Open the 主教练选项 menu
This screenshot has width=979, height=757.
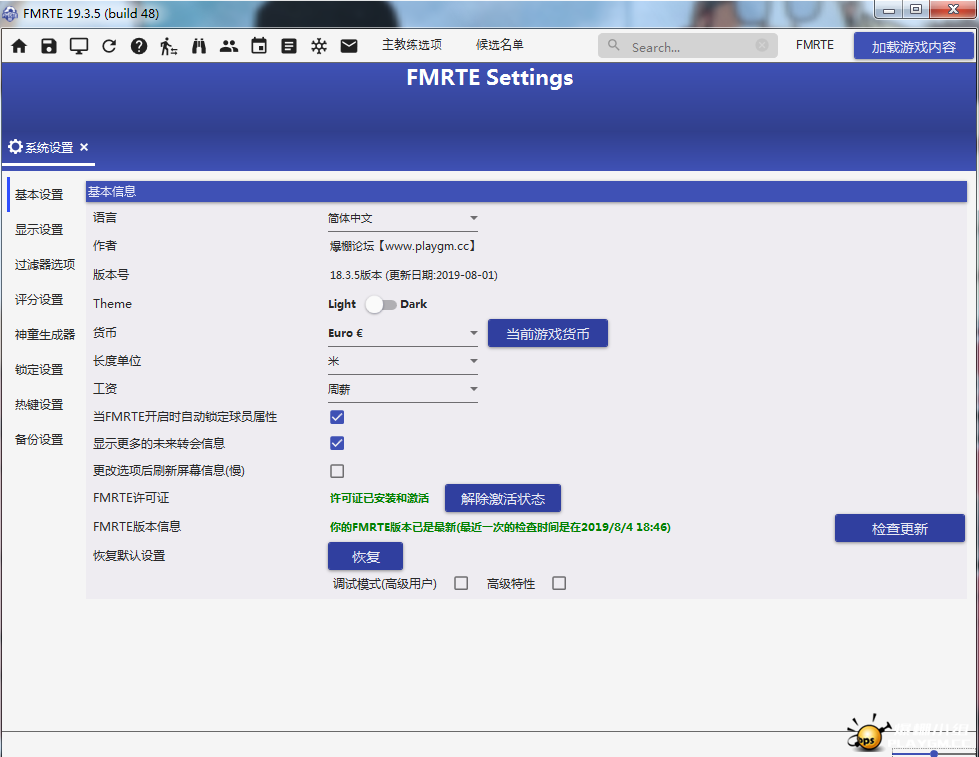pos(412,45)
